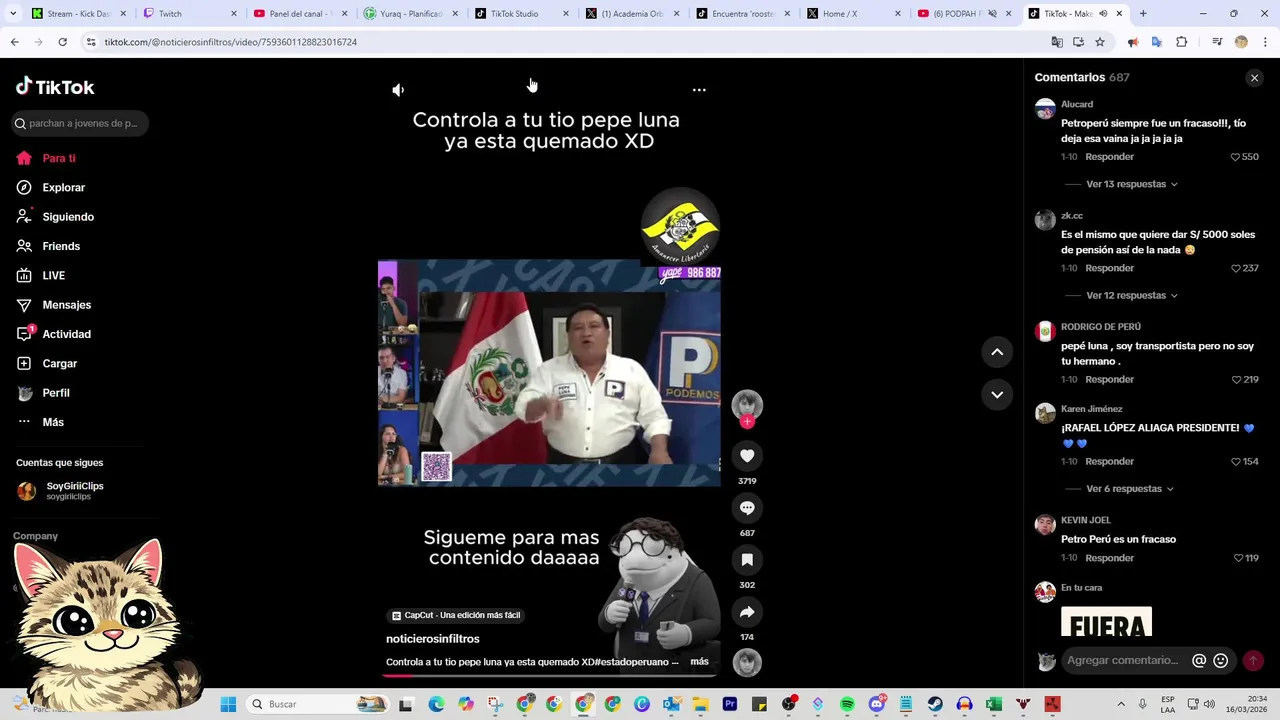Mute the TikTok video sound
The image size is (1280, 720).
click(x=398, y=90)
